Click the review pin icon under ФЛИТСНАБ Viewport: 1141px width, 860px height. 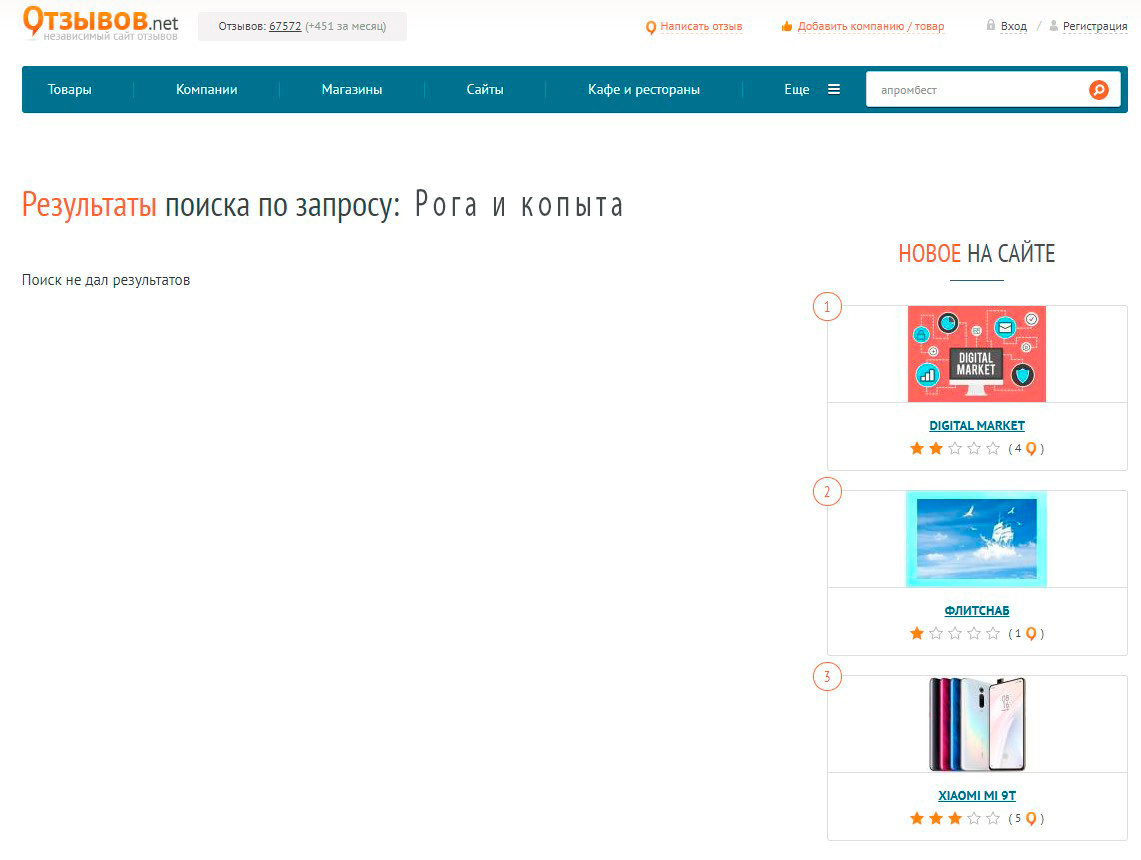click(1030, 634)
